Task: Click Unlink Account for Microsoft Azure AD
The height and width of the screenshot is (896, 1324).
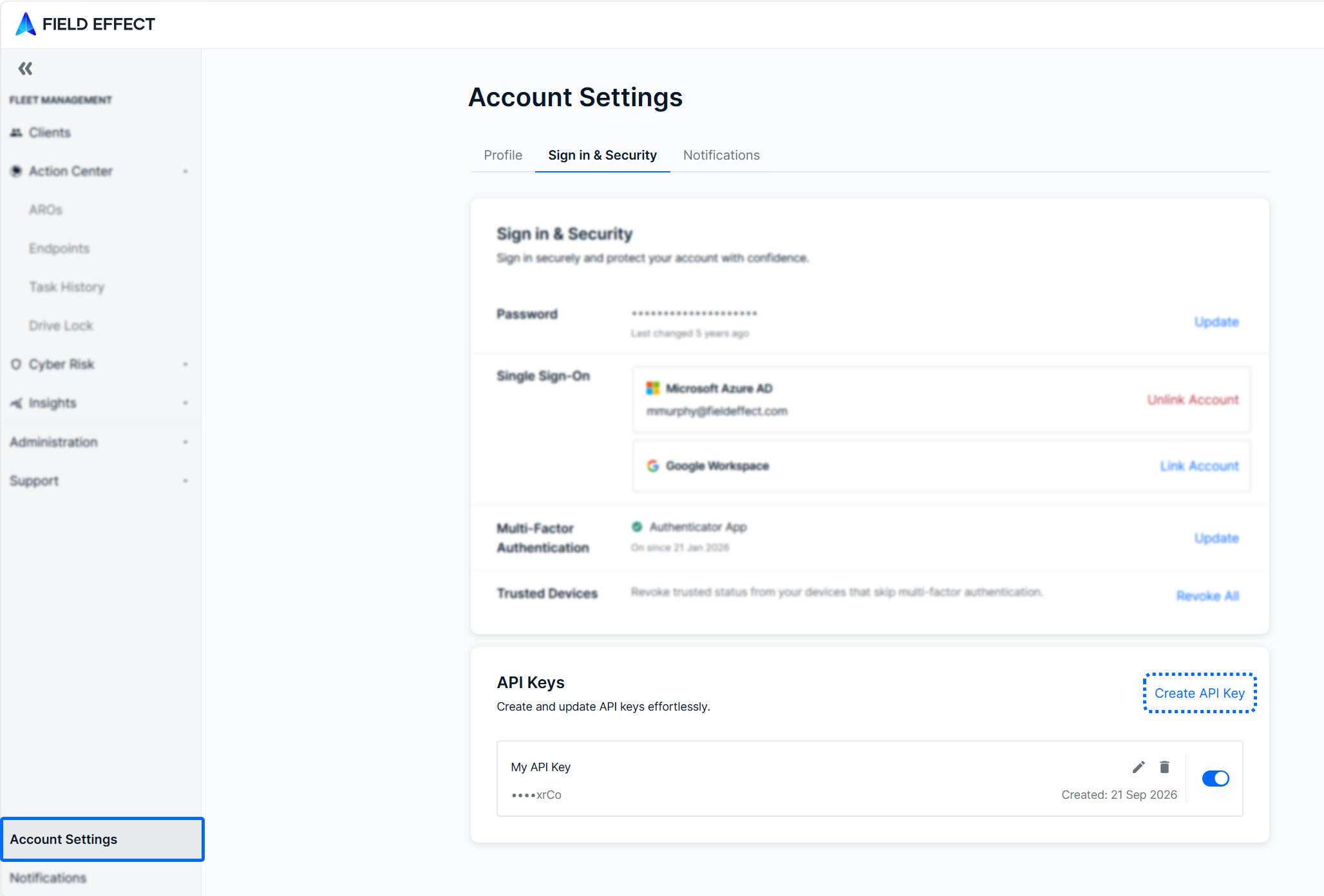Action: coord(1193,400)
